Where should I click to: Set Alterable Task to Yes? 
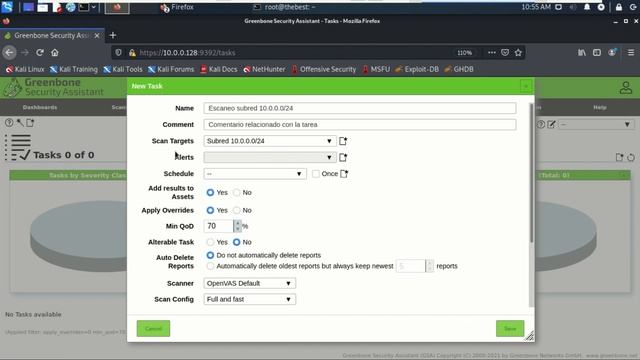click(x=210, y=242)
